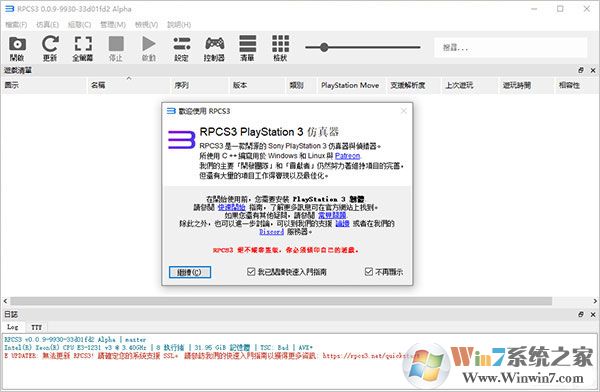
Task: Open the Emulation (仿真) menu
Action: click(47, 24)
